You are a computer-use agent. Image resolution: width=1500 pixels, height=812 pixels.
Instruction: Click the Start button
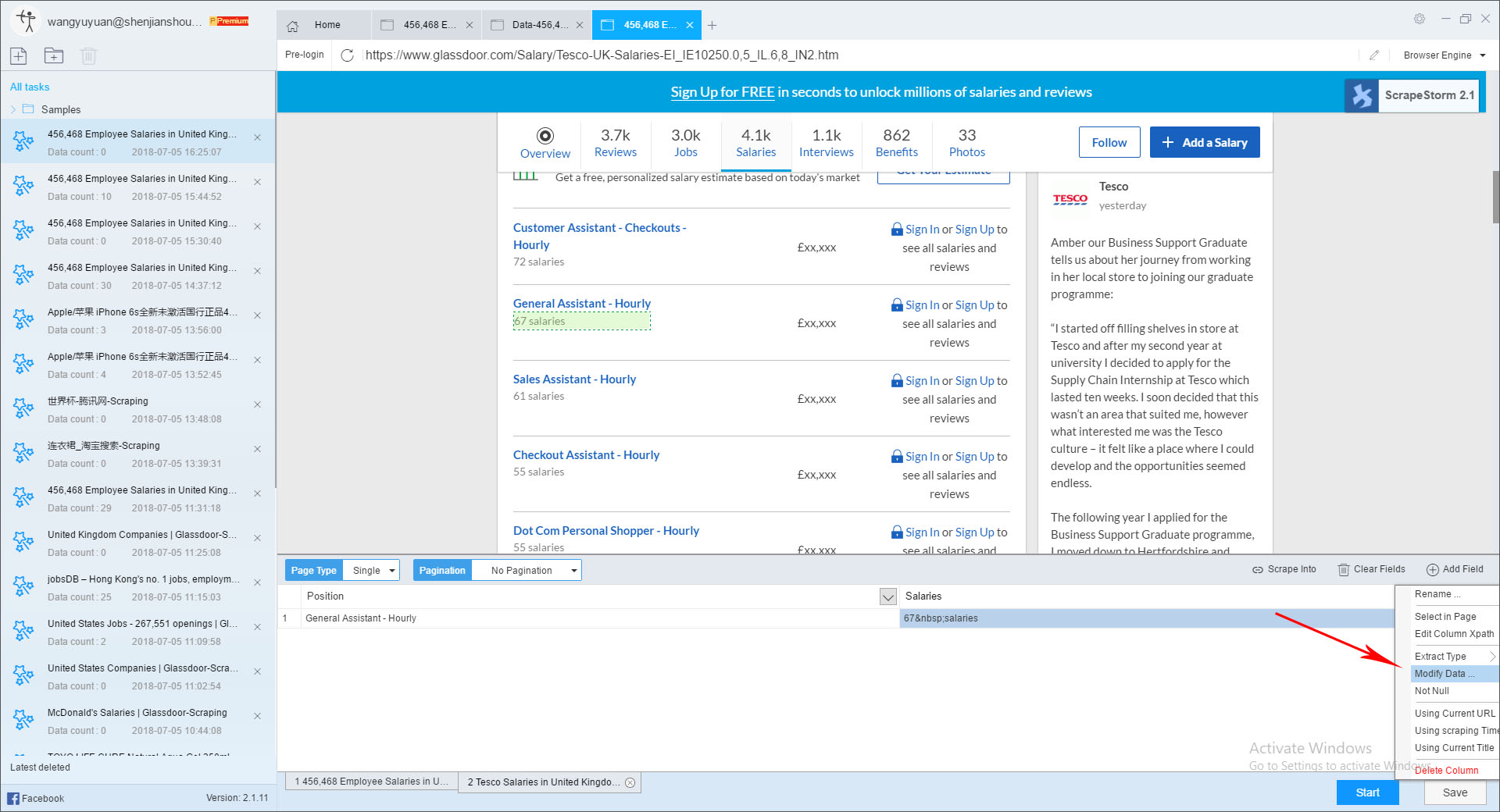(1367, 792)
